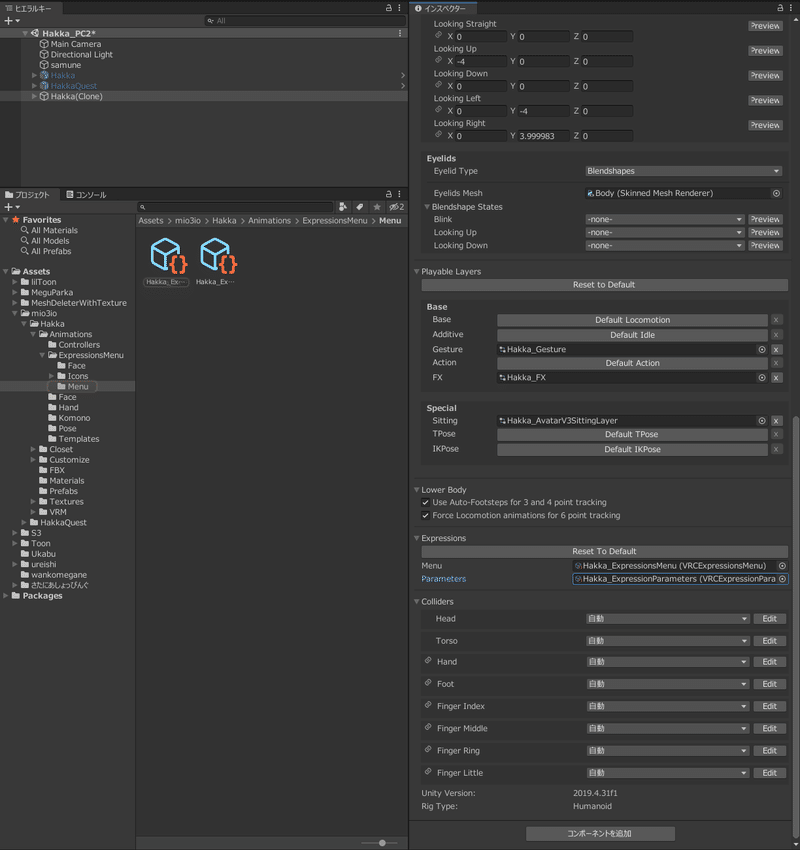Screen dimensions: 800x850
Task: Lock the Inspector panel with the padlock icon
Action: point(780,8)
